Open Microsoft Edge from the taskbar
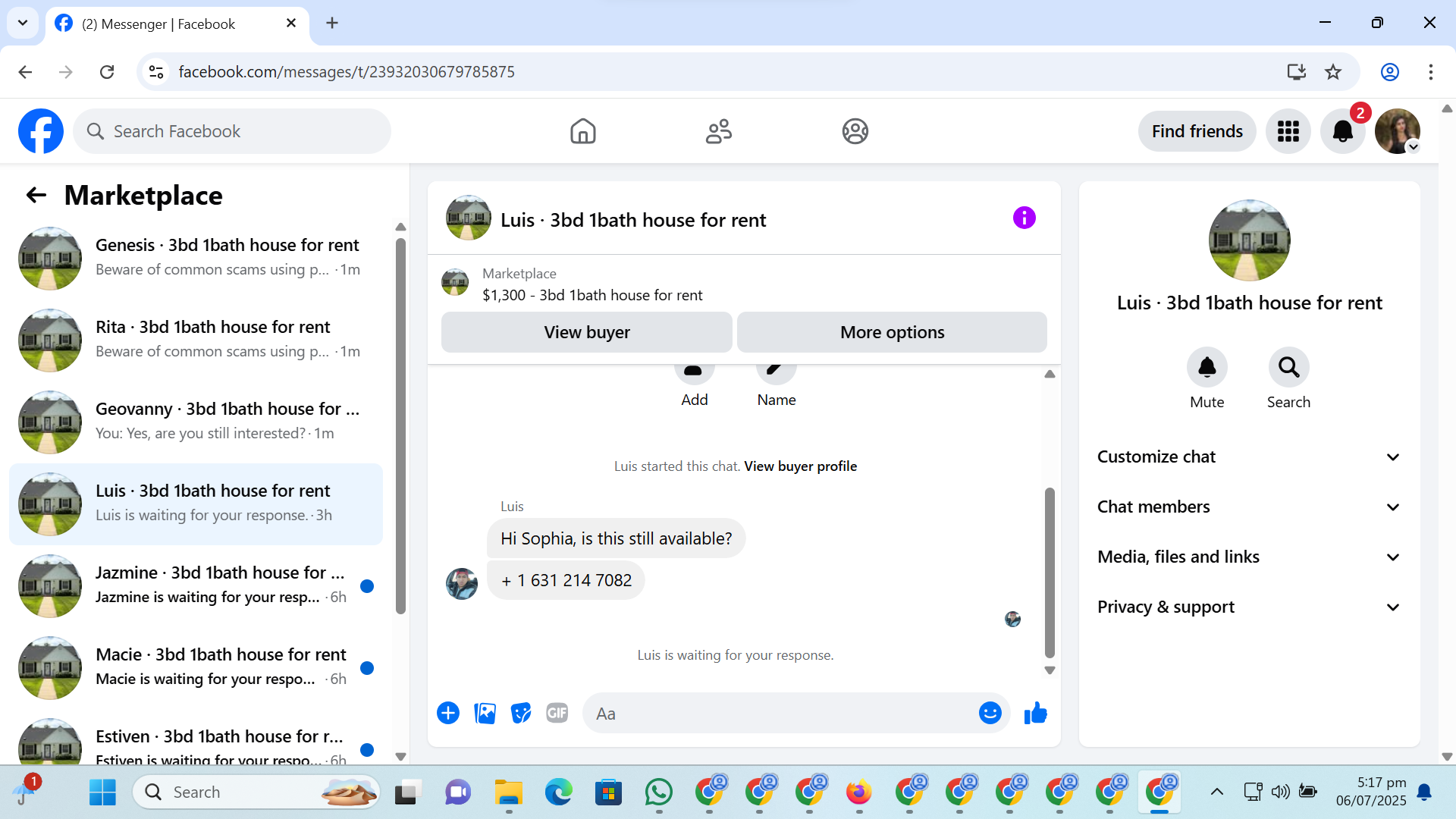Screen dimensions: 1456x819 tap(559, 792)
